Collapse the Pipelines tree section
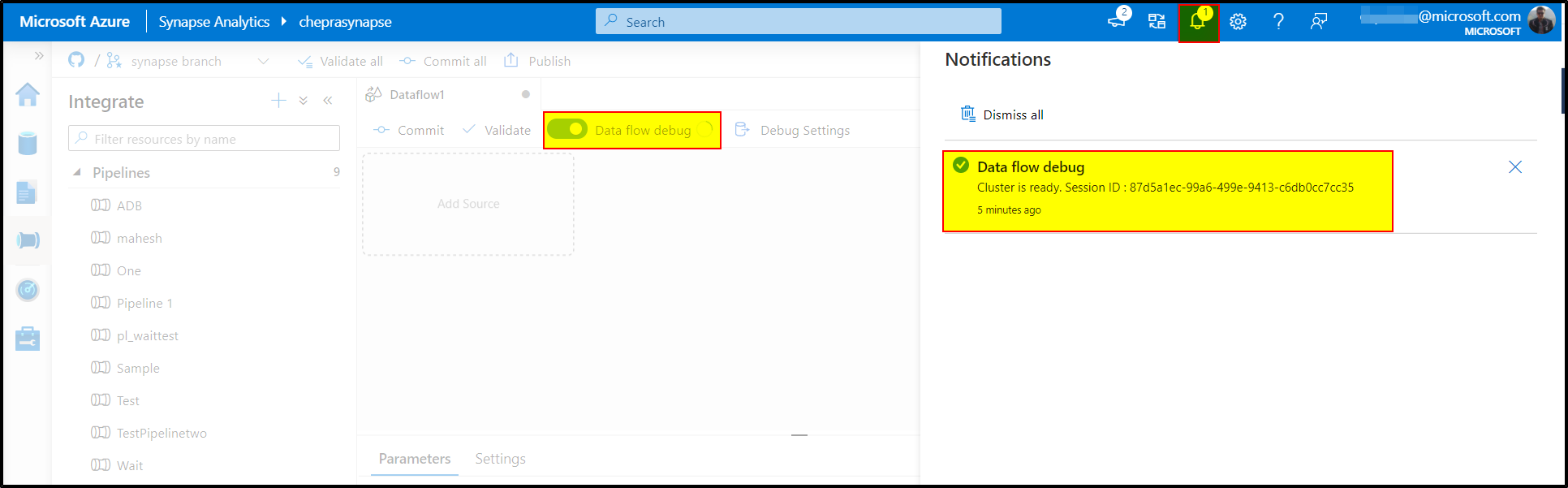Image resolution: width=1568 pixels, height=488 pixels. pos(78,172)
